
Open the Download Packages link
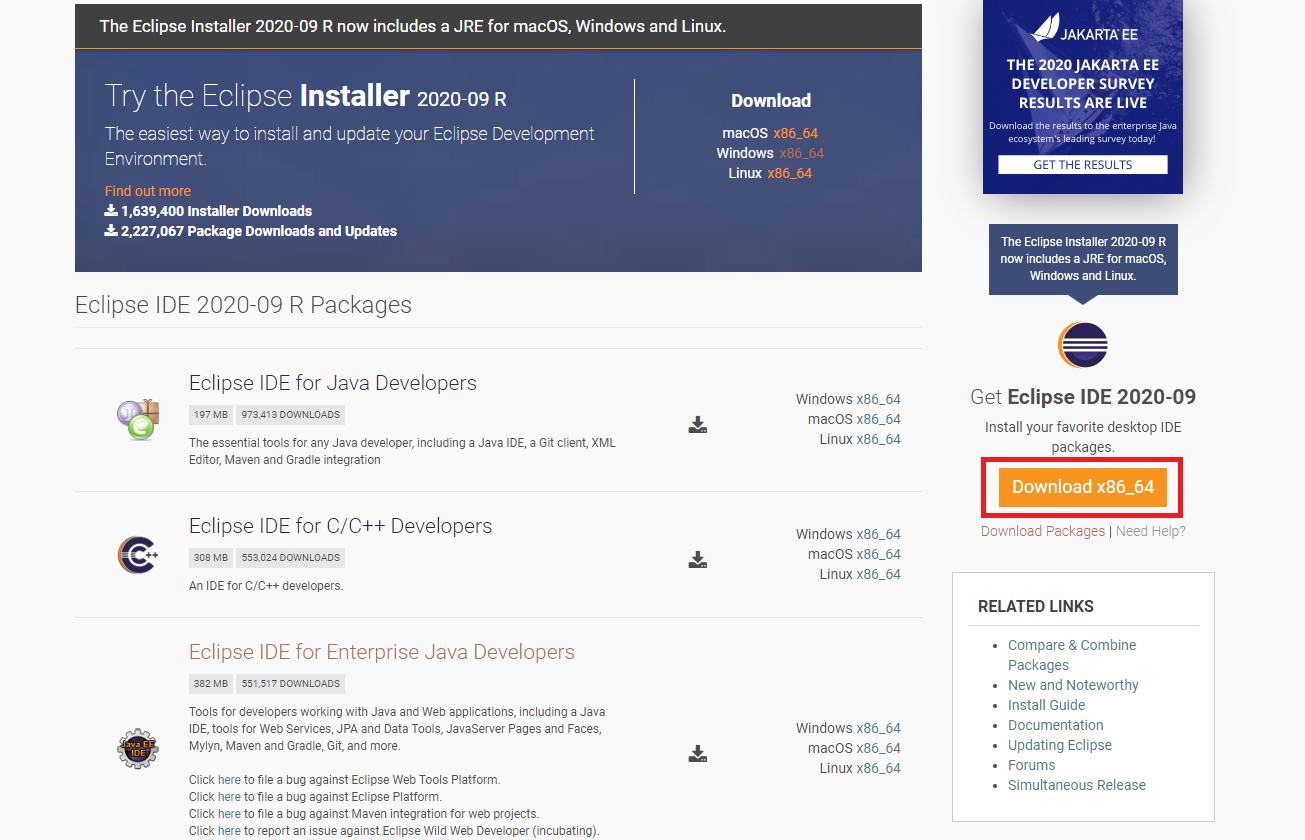(1043, 531)
